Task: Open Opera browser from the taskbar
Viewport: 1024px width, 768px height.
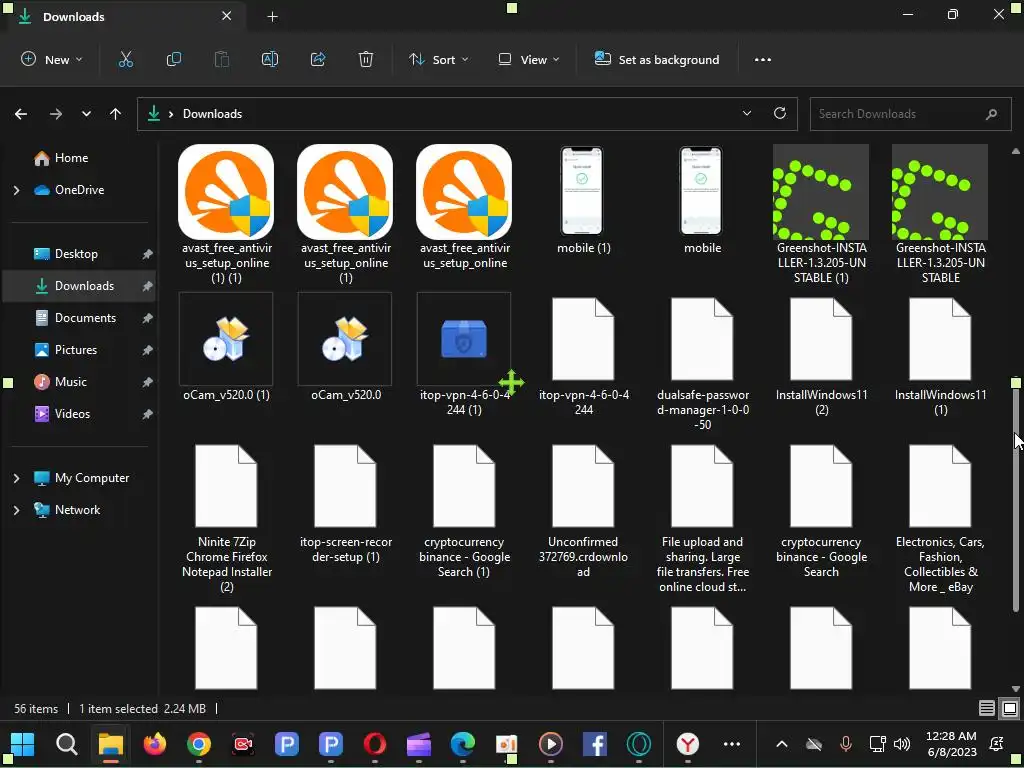Action: (375, 744)
